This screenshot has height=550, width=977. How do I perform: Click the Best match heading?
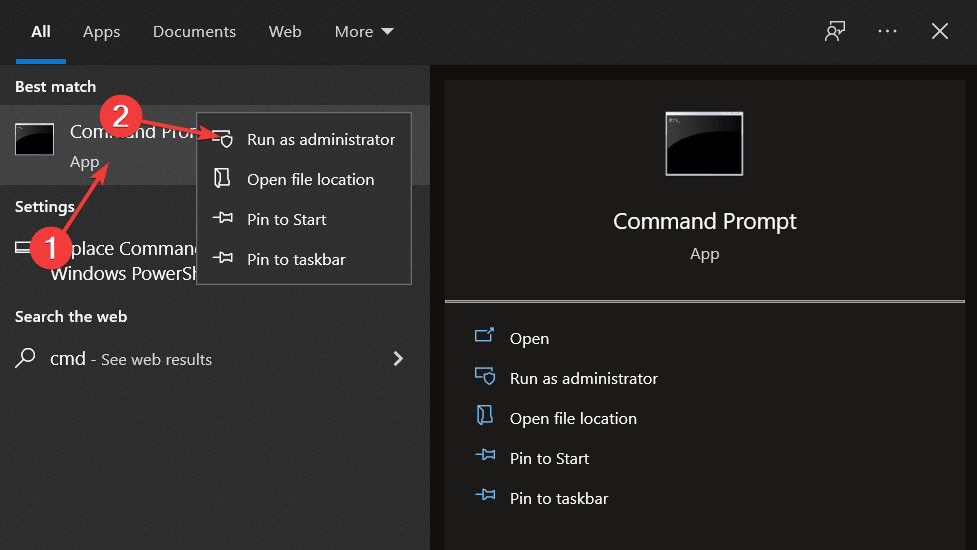(x=55, y=87)
